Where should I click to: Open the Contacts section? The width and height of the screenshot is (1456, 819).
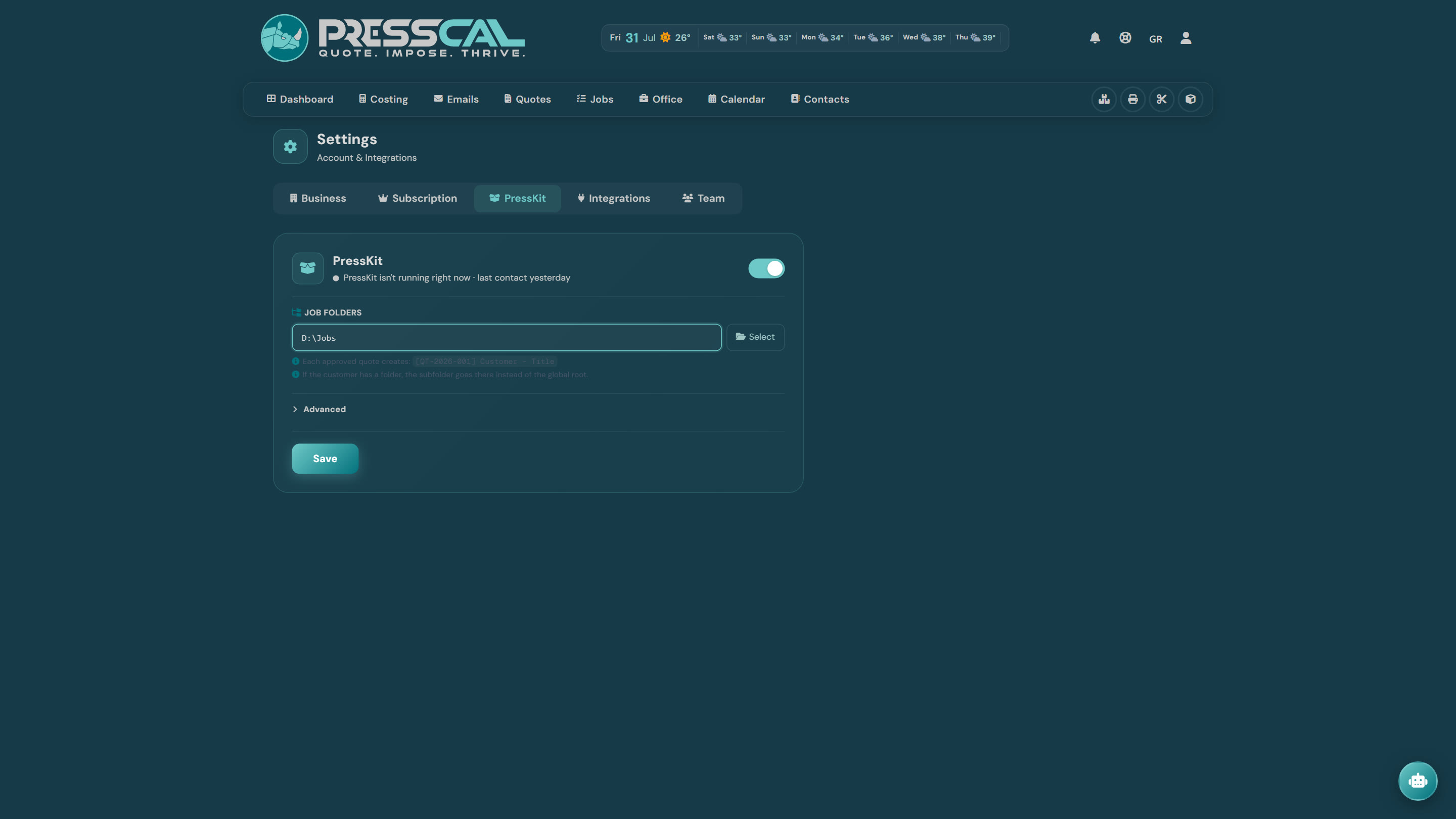click(x=820, y=100)
